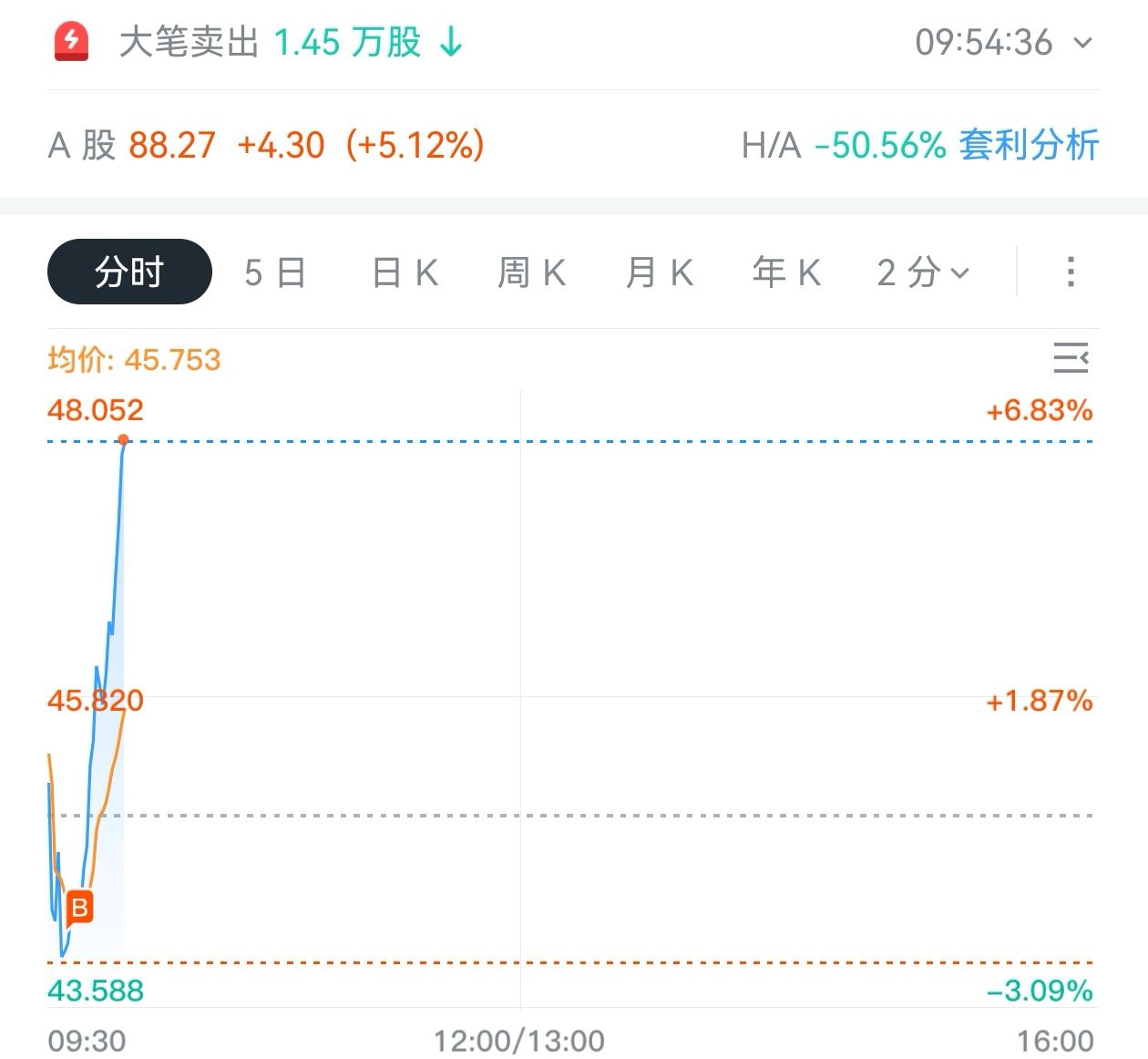This screenshot has width=1148, height=1059.
Task: Open the 套利分析 link
Action: click(x=1029, y=145)
